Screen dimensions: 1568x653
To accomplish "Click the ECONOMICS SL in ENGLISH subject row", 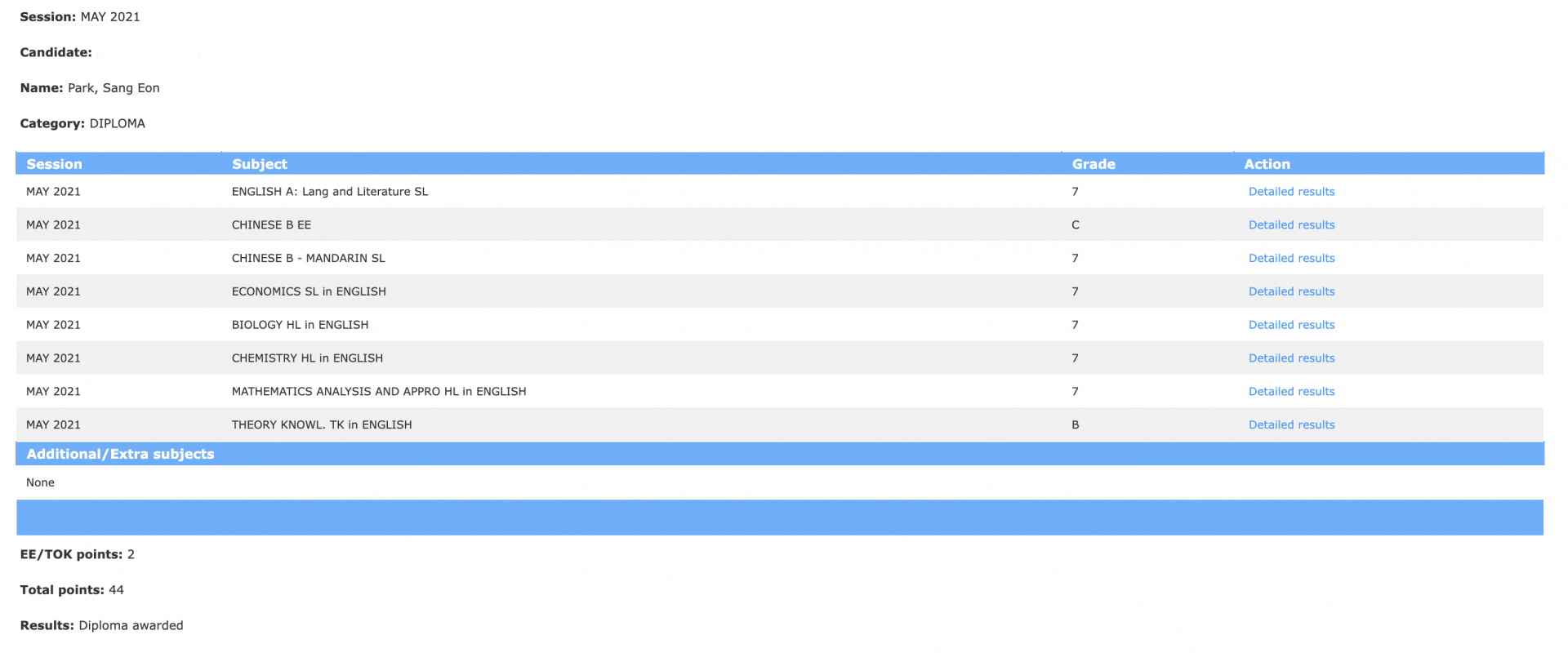I will coord(309,291).
